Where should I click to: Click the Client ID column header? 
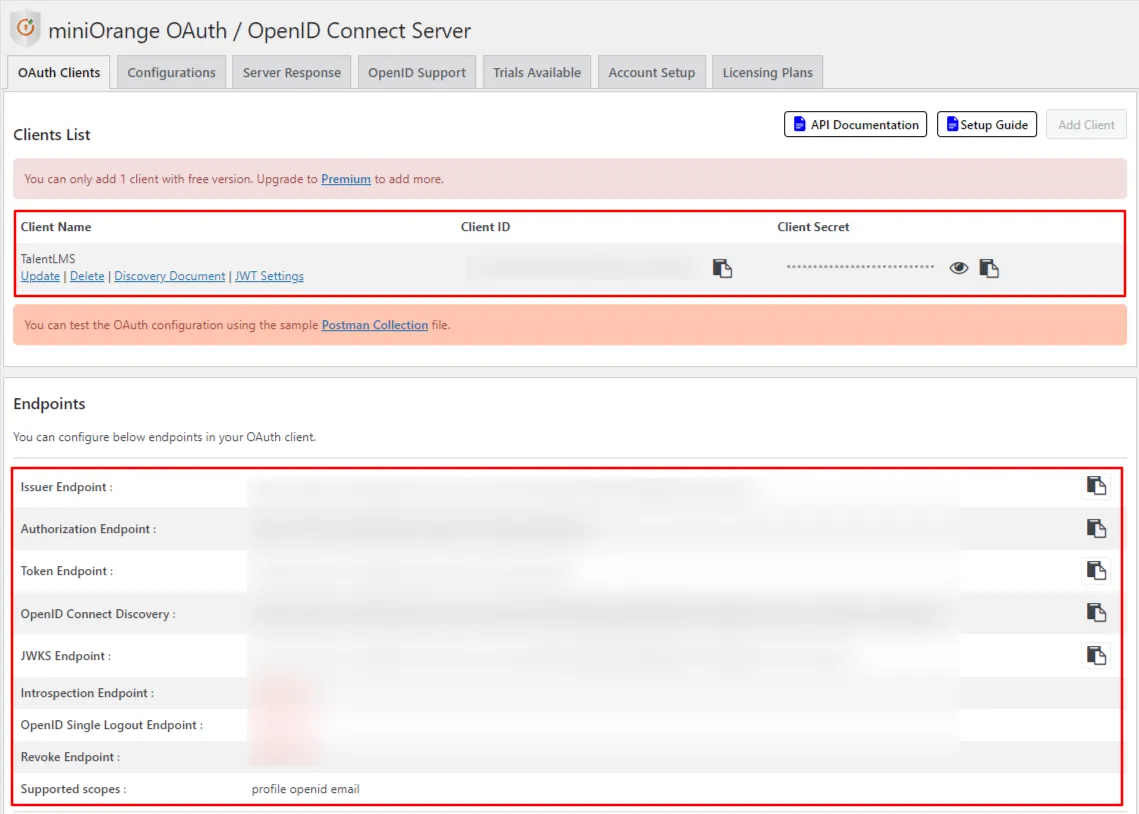click(485, 227)
